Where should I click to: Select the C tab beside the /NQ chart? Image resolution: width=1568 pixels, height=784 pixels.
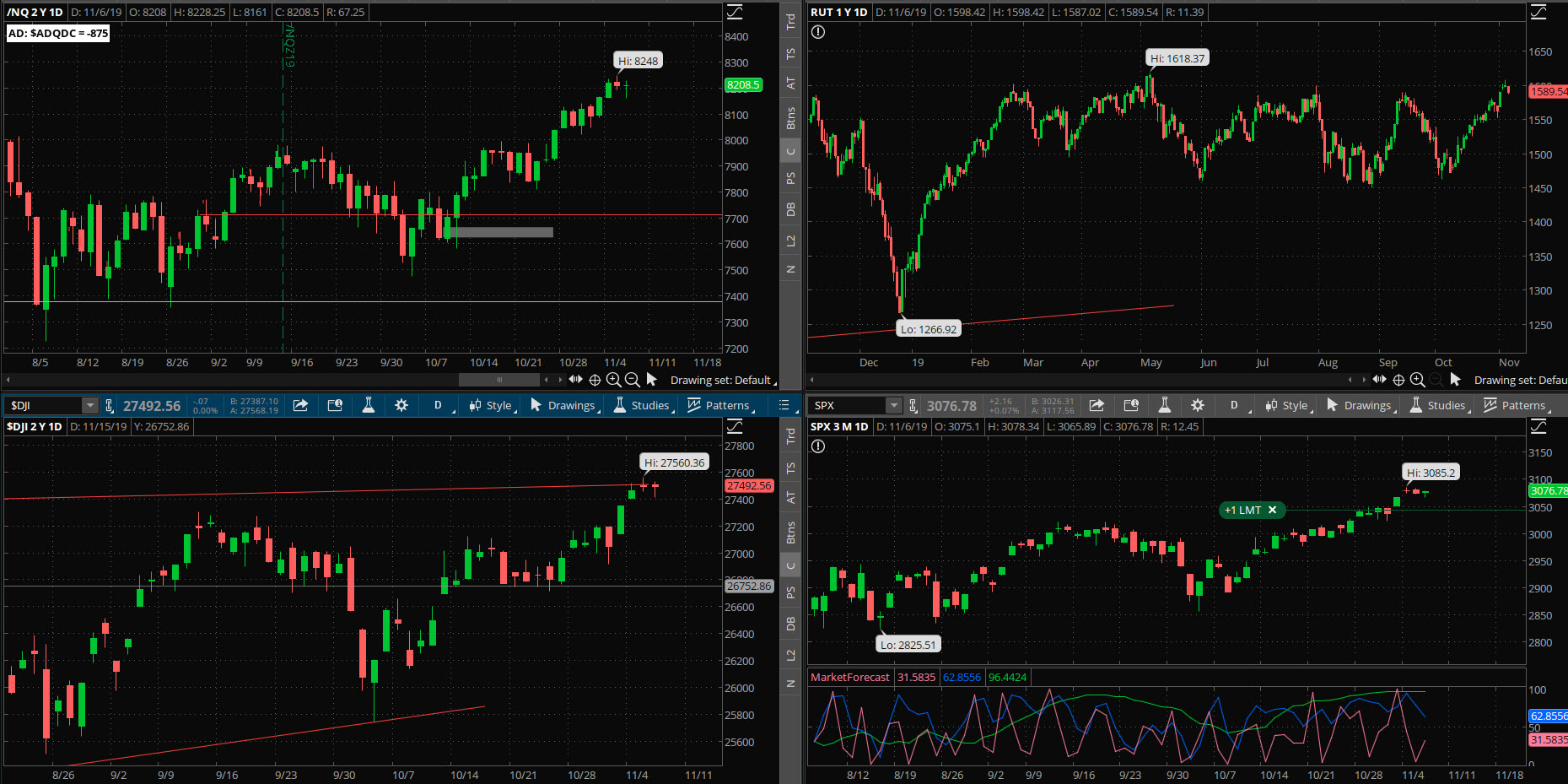tap(790, 152)
